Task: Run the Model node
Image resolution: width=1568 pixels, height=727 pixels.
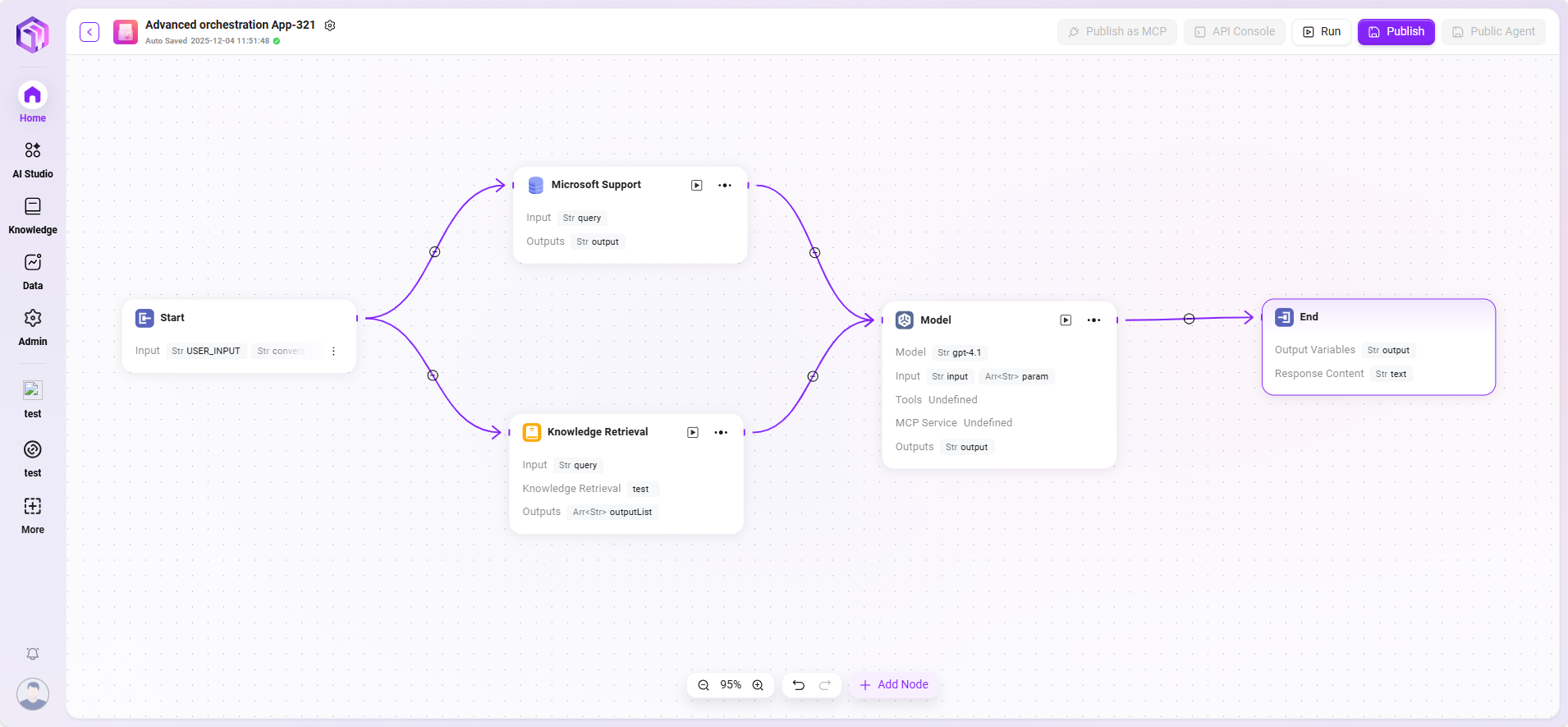Action: click(x=1066, y=320)
